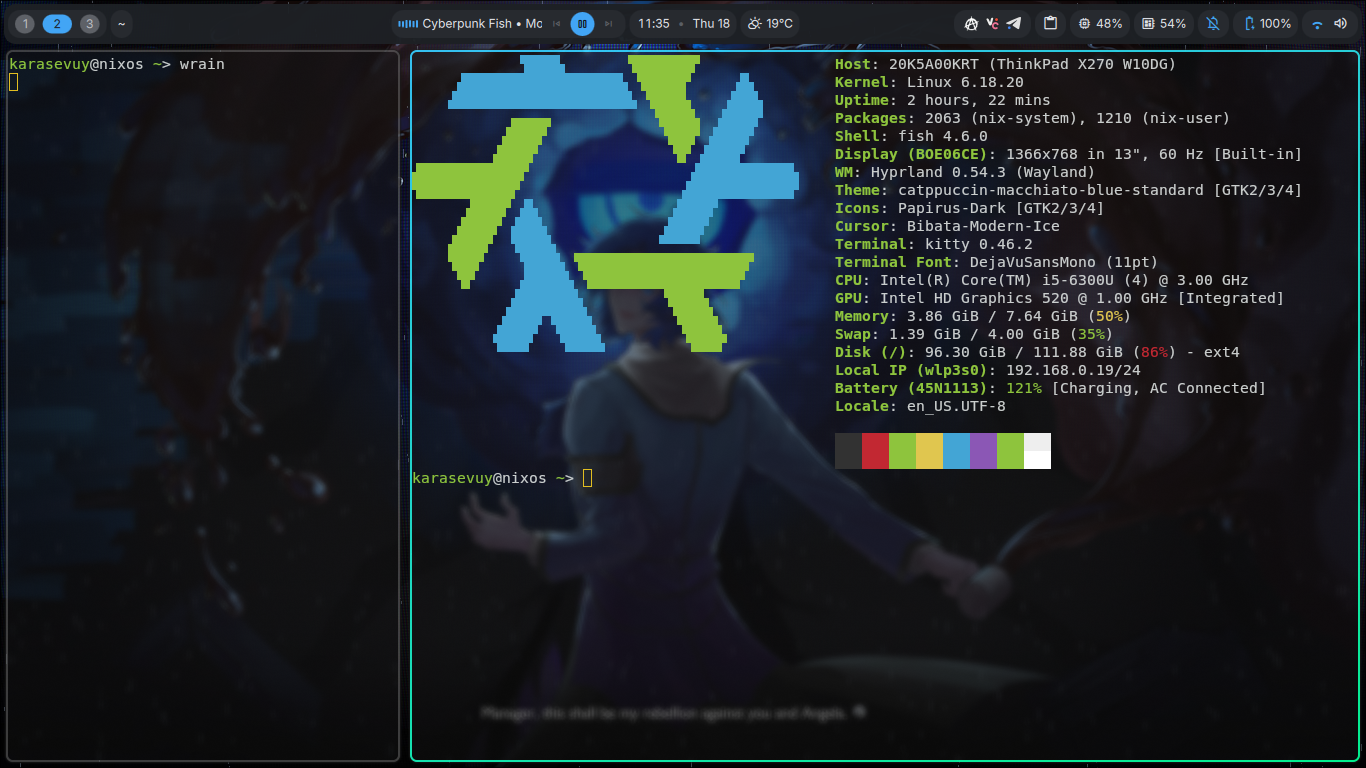Skip to the next track
Screen dimensions: 1366x768
coord(606,23)
